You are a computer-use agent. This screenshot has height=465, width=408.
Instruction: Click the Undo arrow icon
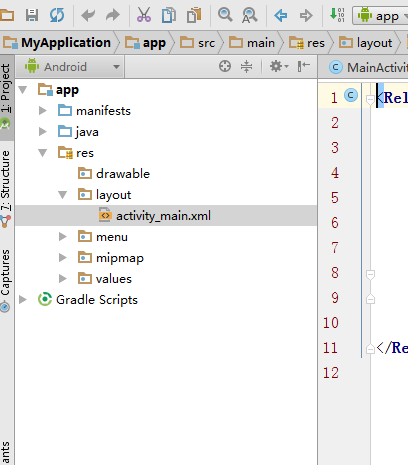click(x=88, y=15)
